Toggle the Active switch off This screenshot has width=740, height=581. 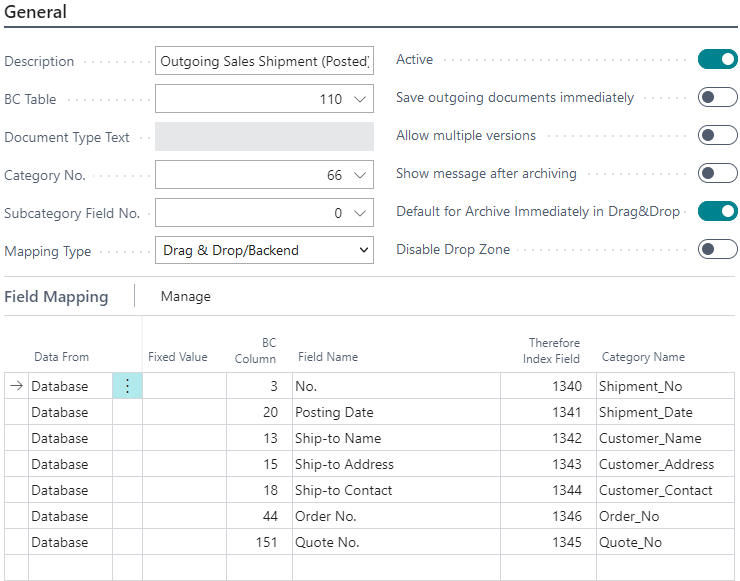coord(717,60)
